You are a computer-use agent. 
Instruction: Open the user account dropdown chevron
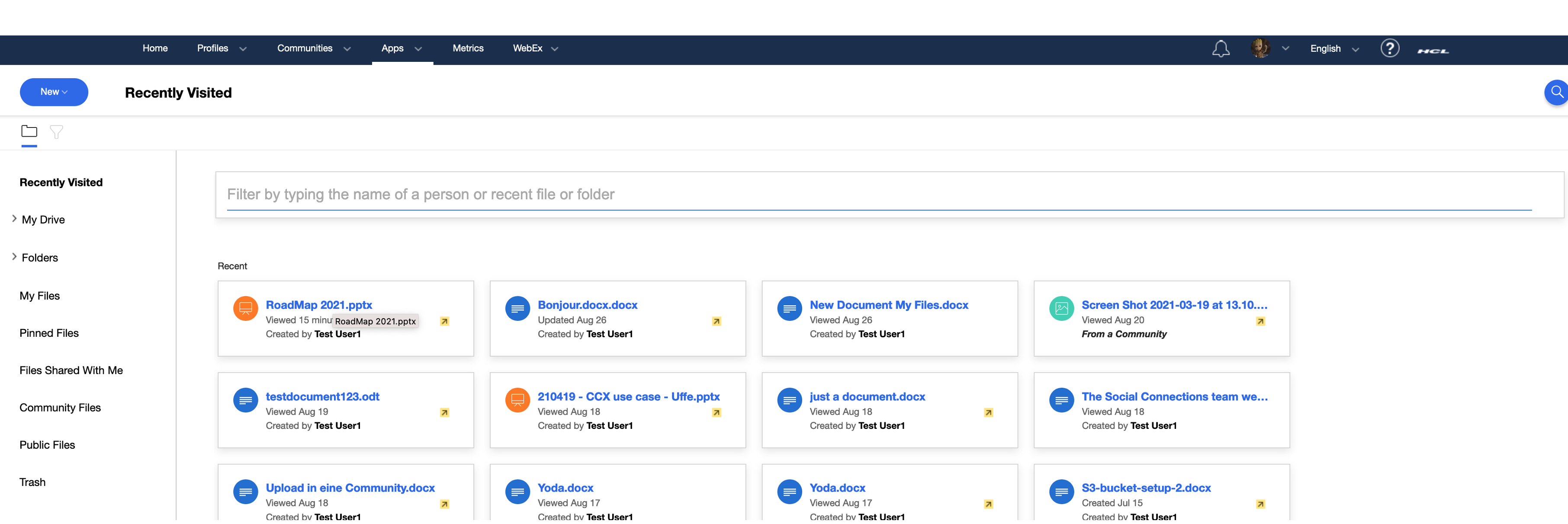click(x=1285, y=48)
